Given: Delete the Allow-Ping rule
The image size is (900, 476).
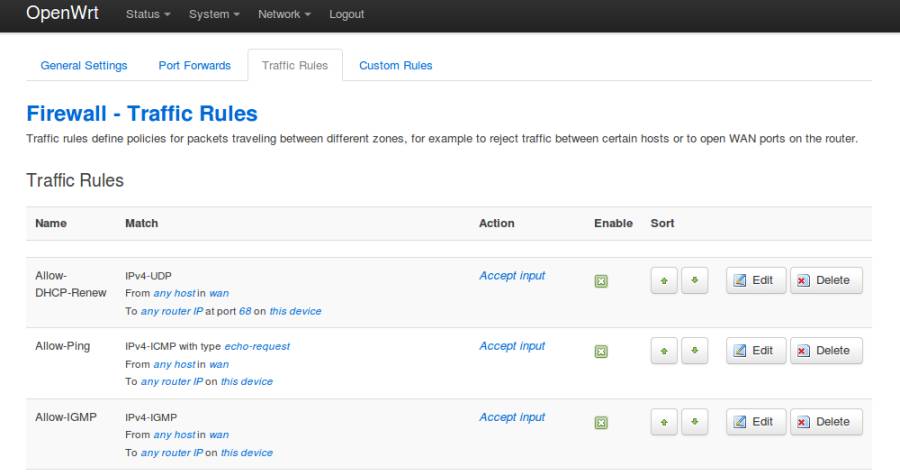Looking at the screenshot, I should point(826,351).
